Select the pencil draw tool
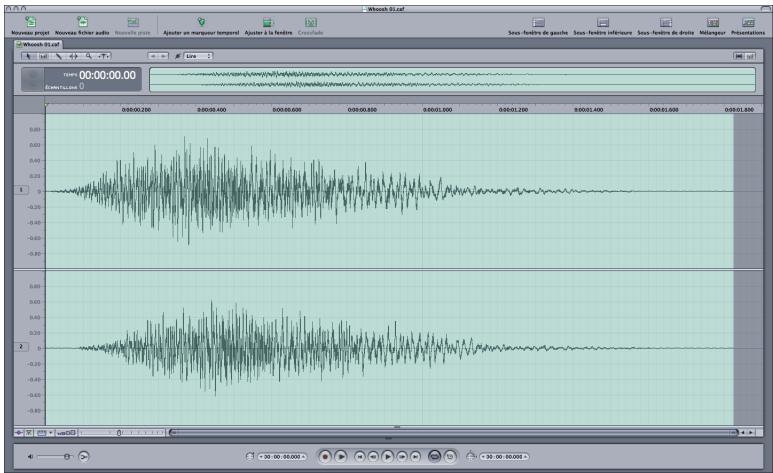Image resolution: width=773 pixels, height=473 pixels. click(x=59, y=56)
